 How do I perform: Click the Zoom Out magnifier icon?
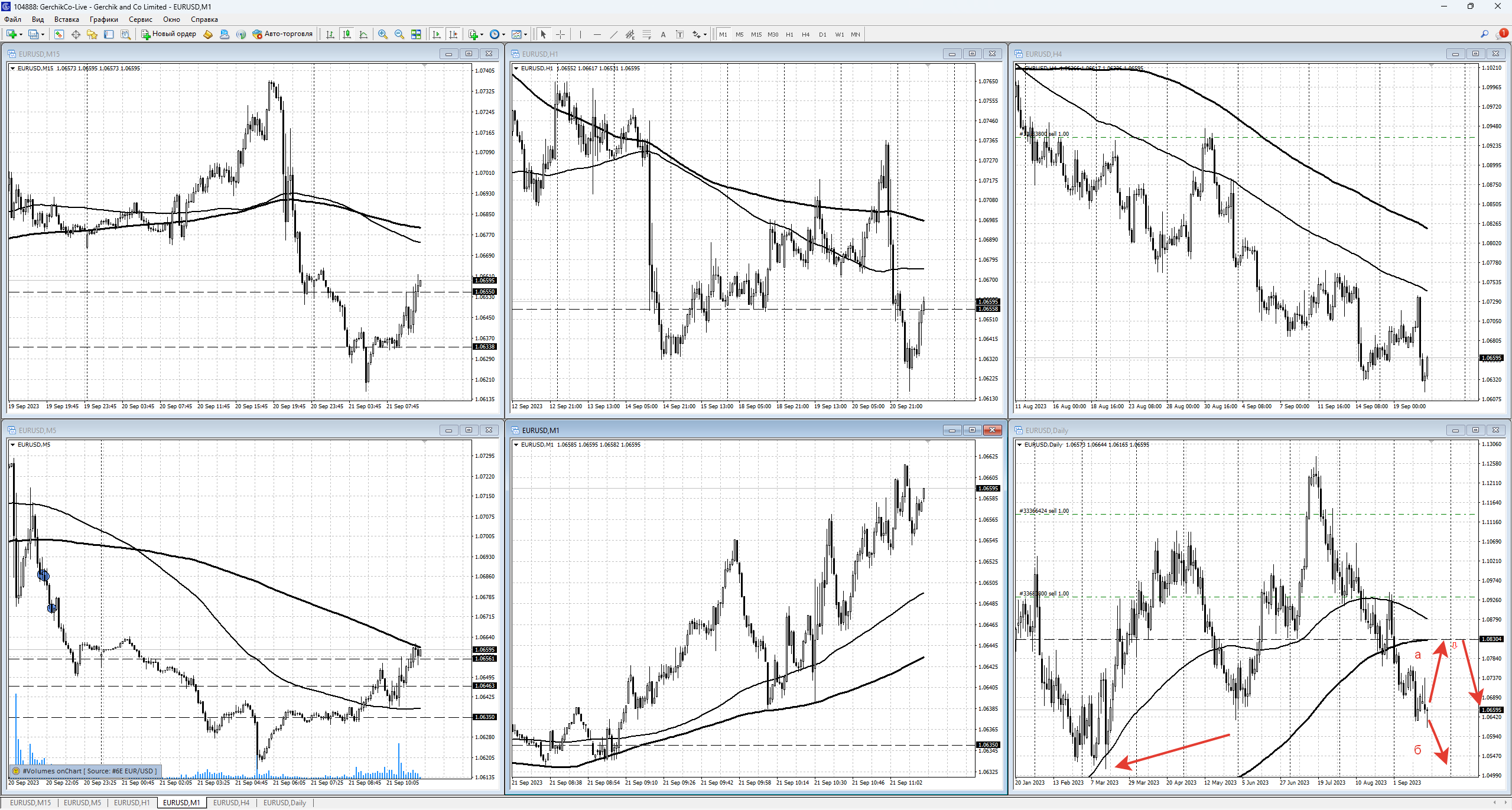click(x=399, y=34)
